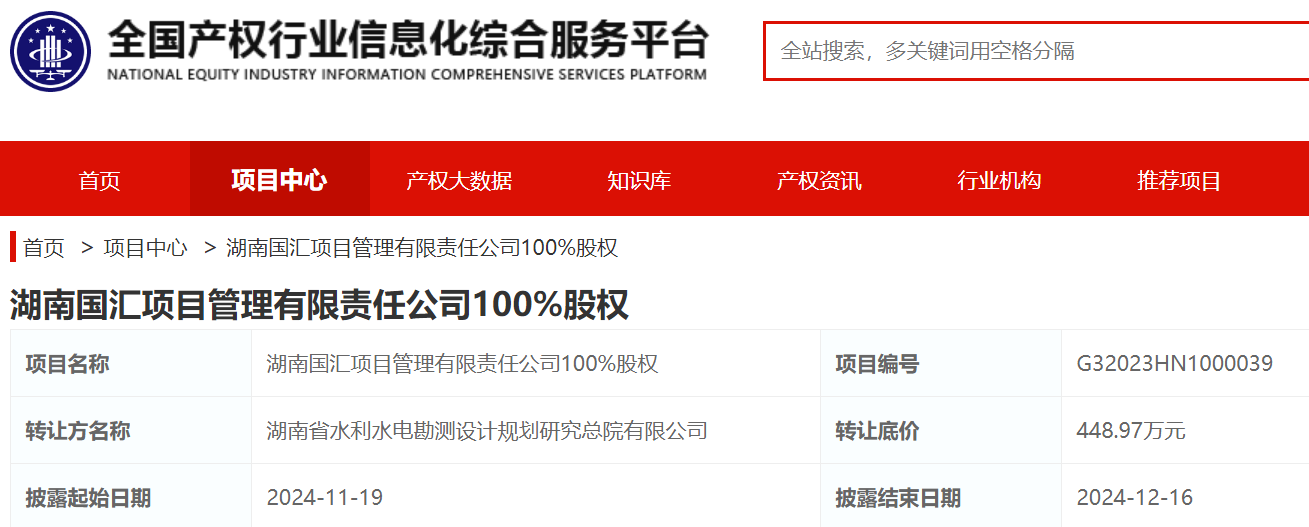Switch to the 行业机构 navigation tab

click(x=999, y=181)
